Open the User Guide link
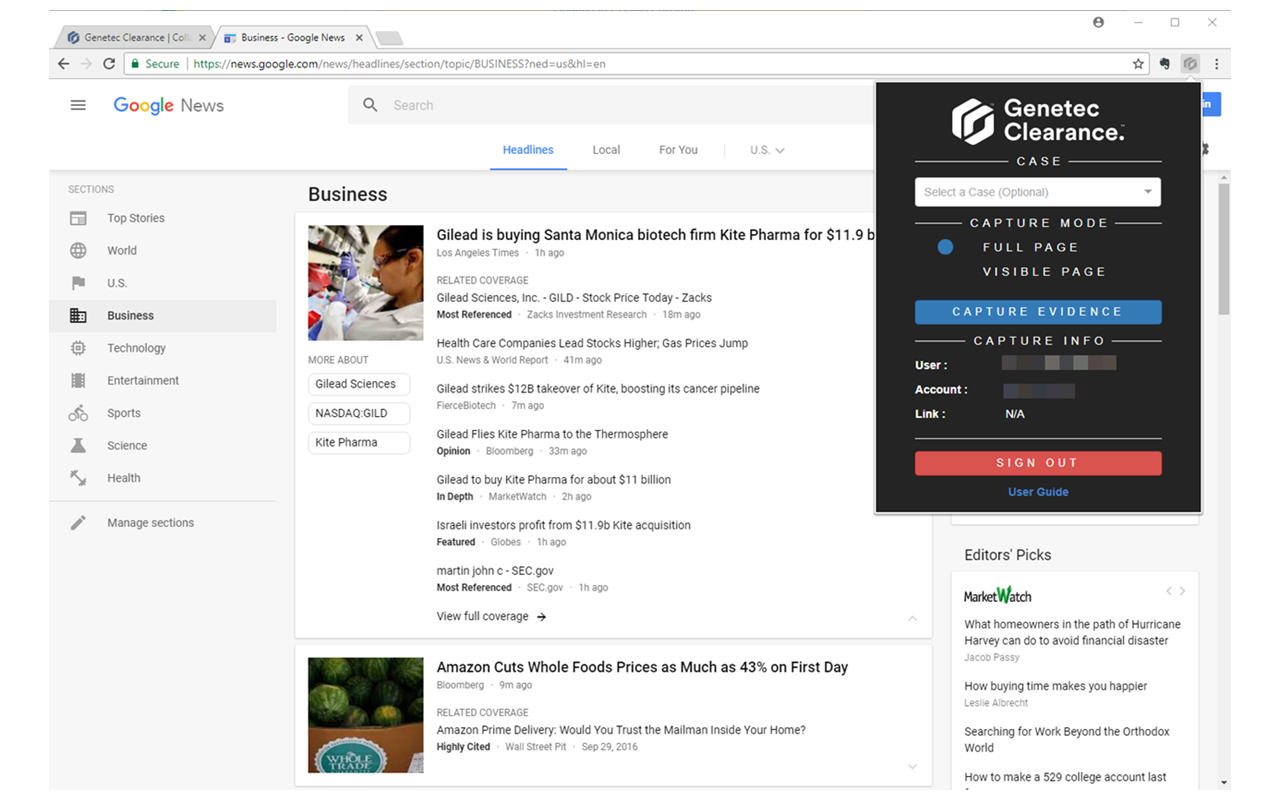Viewport: 1280px width, 800px height. pos(1038,492)
